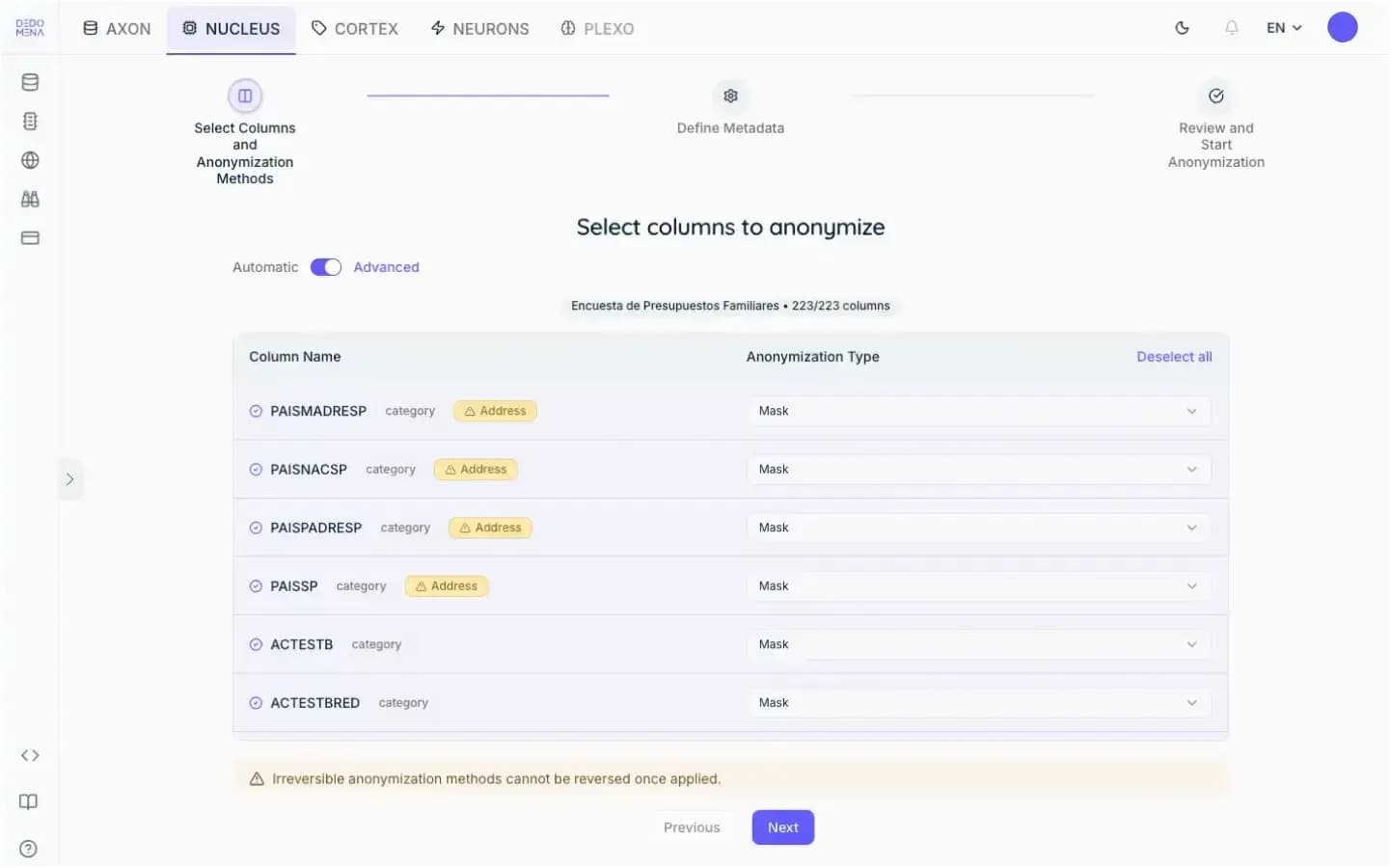1391x868 pixels.
Task: Select the Automatic mode label
Action: (265, 267)
